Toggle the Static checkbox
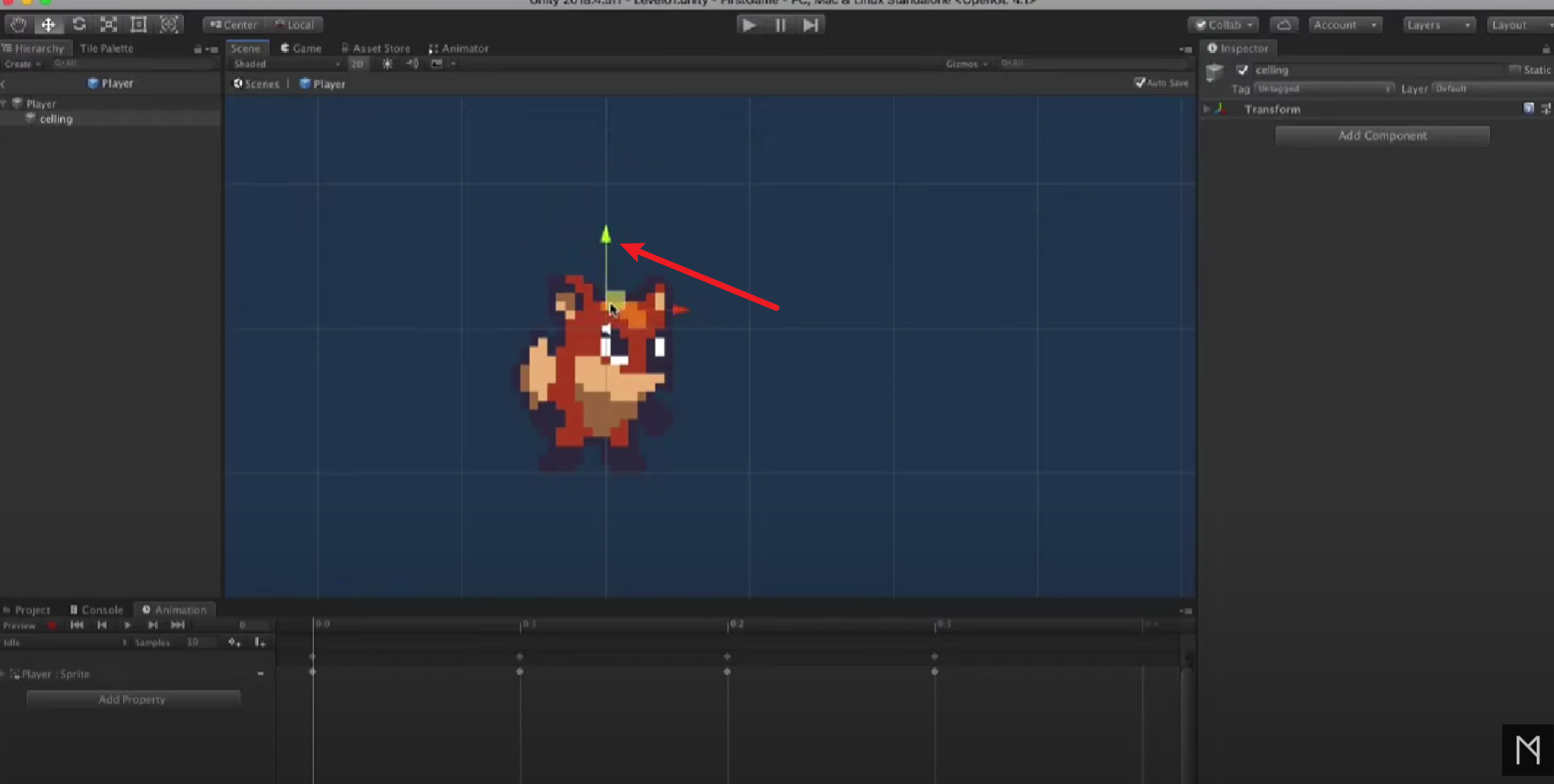Image resolution: width=1554 pixels, height=784 pixels. (x=1515, y=69)
